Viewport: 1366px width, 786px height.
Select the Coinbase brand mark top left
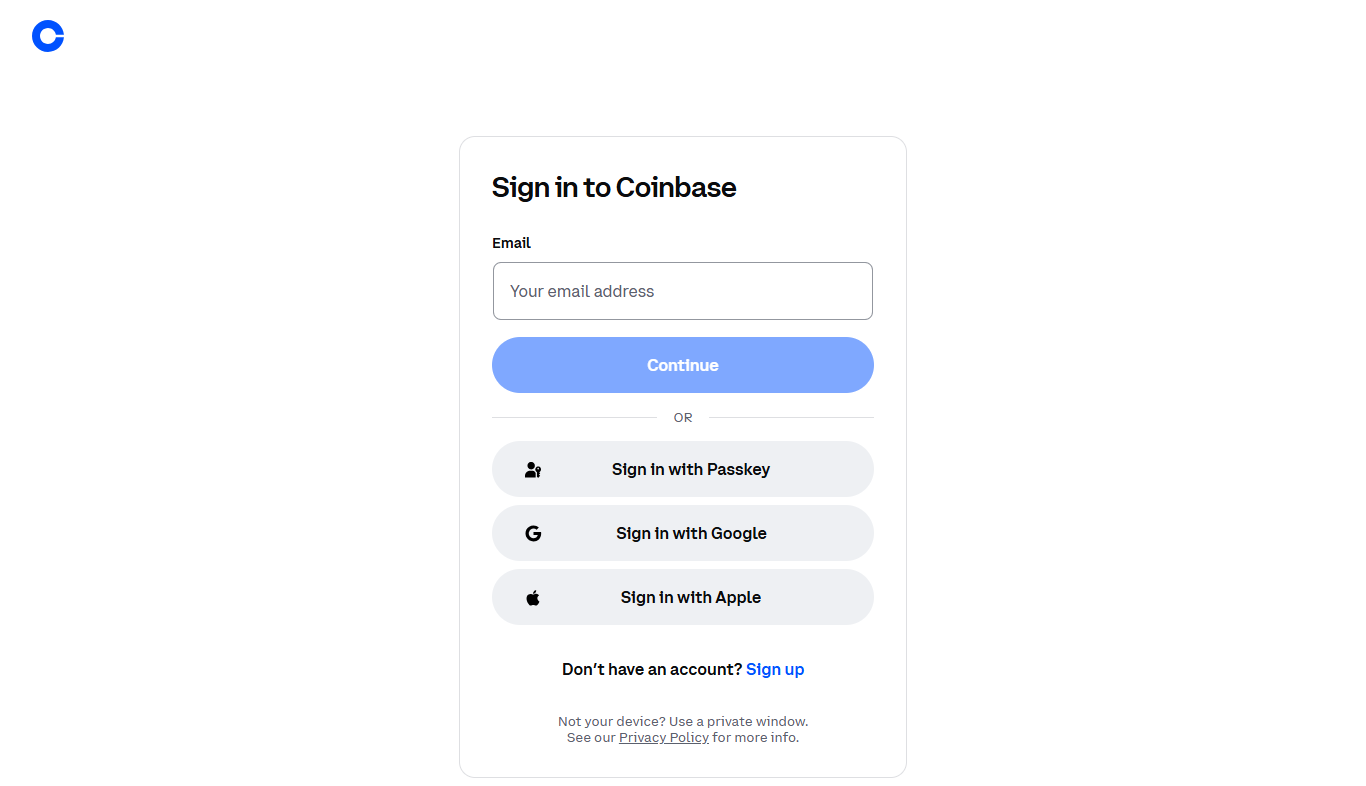point(47,36)
